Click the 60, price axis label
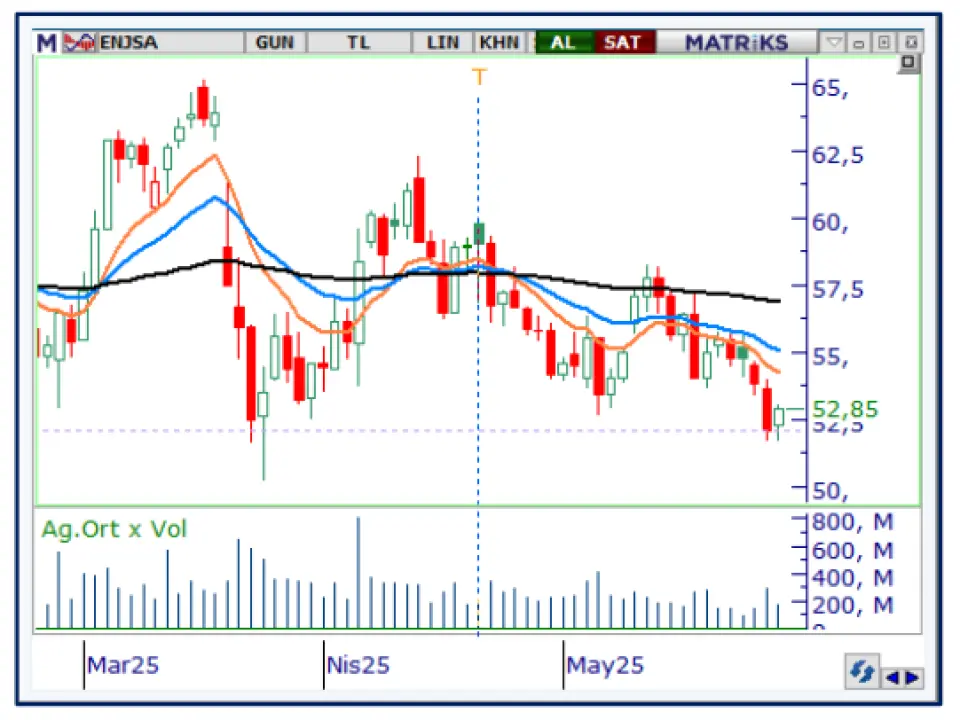Screen dimensions: 960x720 coord(830,223)
